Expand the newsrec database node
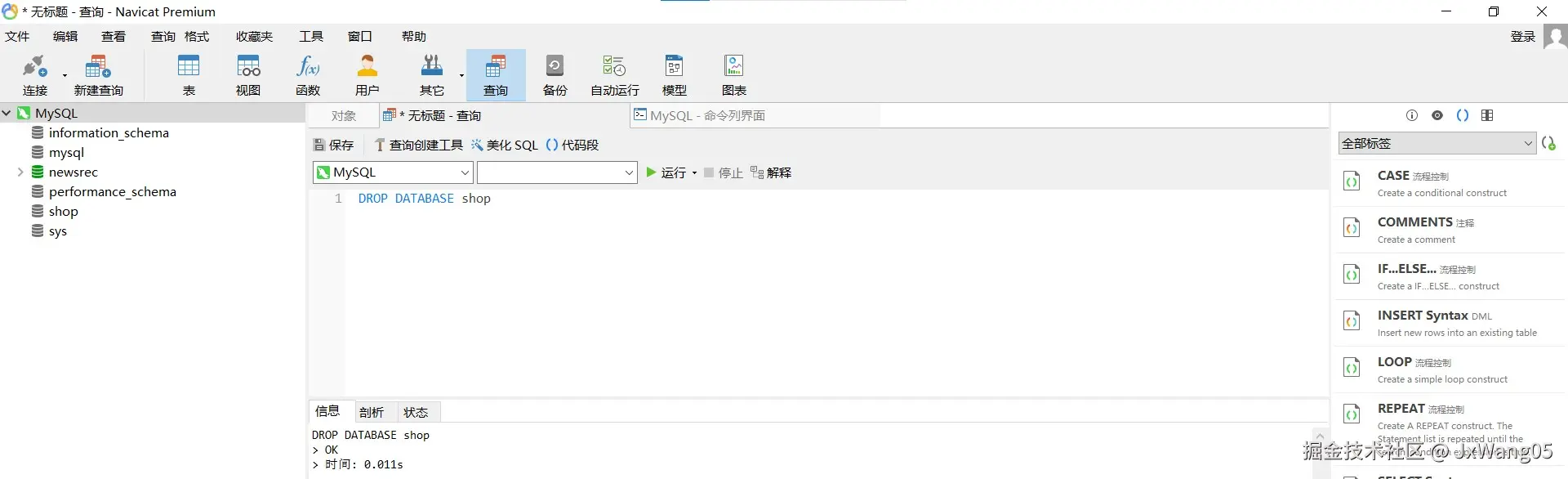The image size is (1568, 479). pos(20,172)
